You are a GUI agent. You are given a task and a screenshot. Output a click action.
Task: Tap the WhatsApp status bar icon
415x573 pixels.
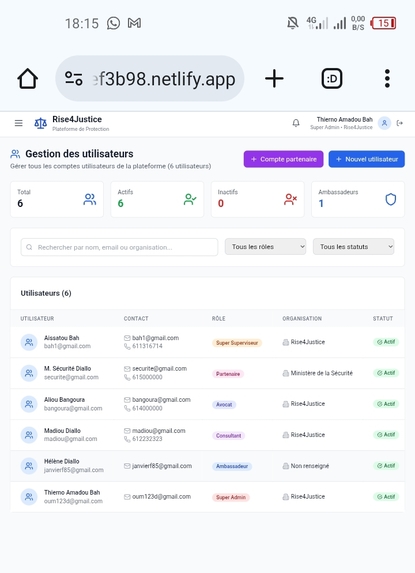[113, 23]
